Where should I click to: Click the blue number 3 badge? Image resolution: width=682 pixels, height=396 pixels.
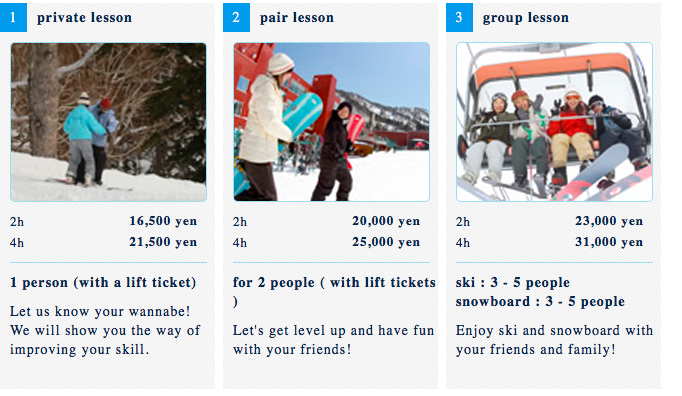coord(459,17)
